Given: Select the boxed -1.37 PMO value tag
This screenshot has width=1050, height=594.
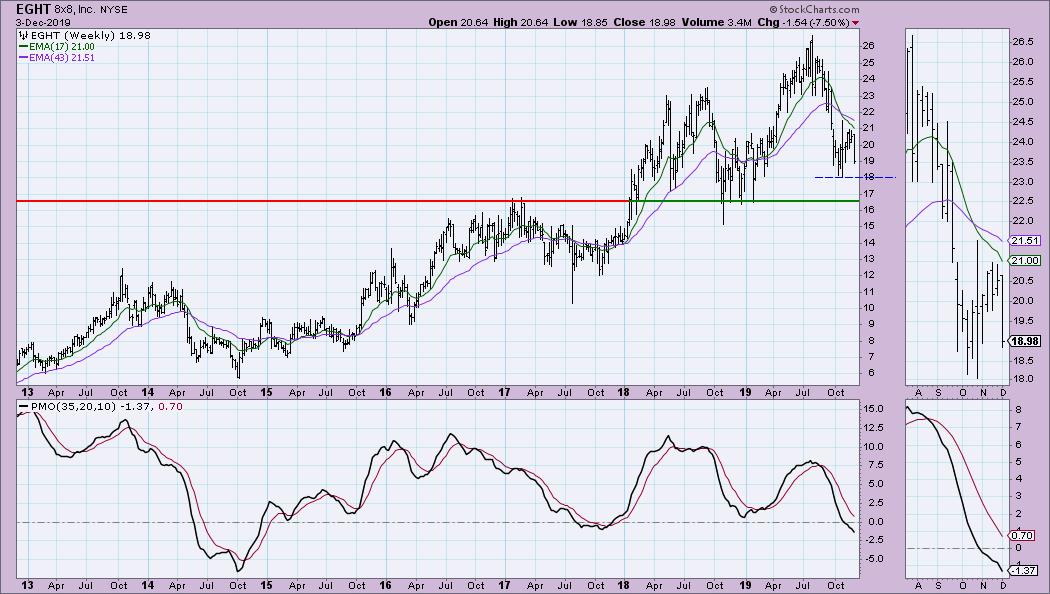Looking at the screenshot, I should pos(1023,571).
